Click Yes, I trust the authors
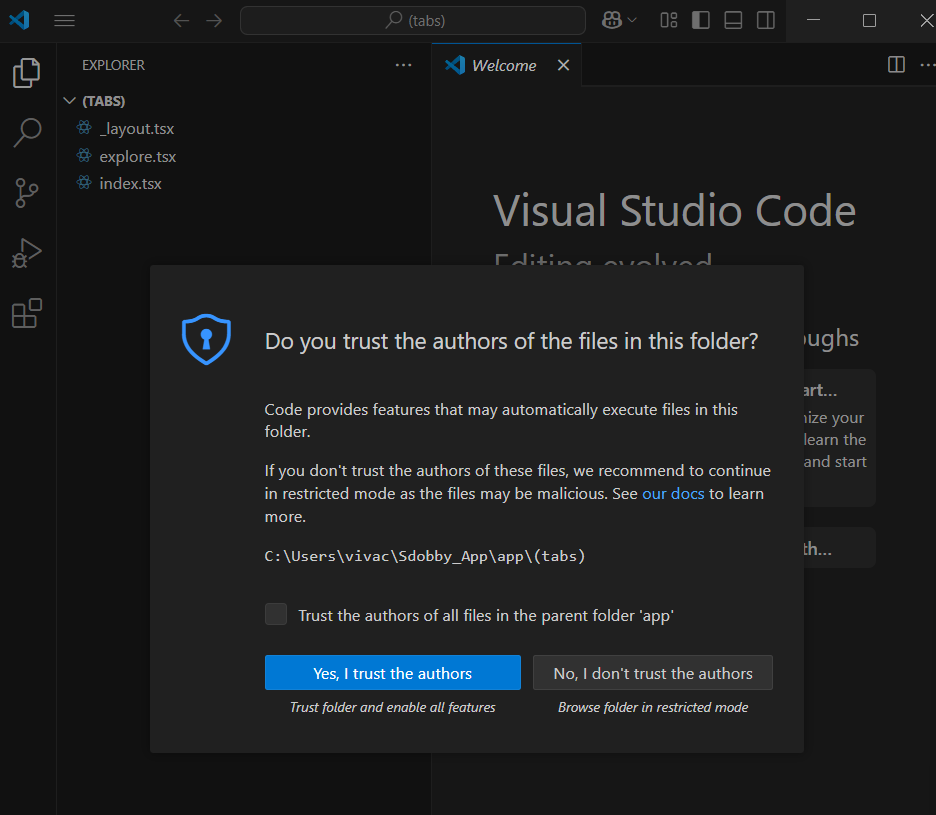This screenshot has height=815, width=936. (393, 673)
